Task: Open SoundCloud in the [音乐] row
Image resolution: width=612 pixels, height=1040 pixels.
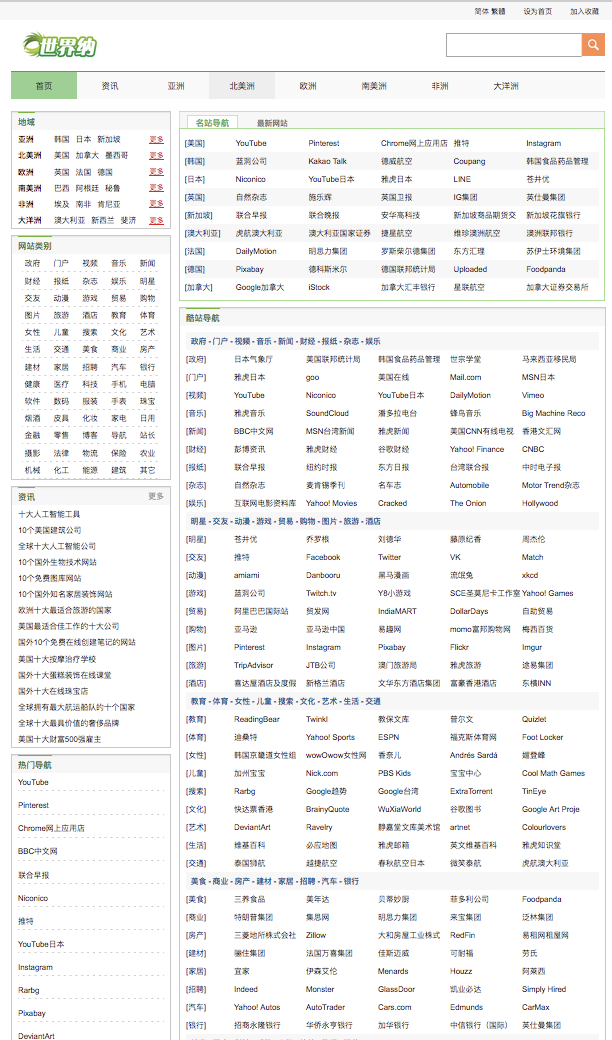Action: tap(327, 413)
